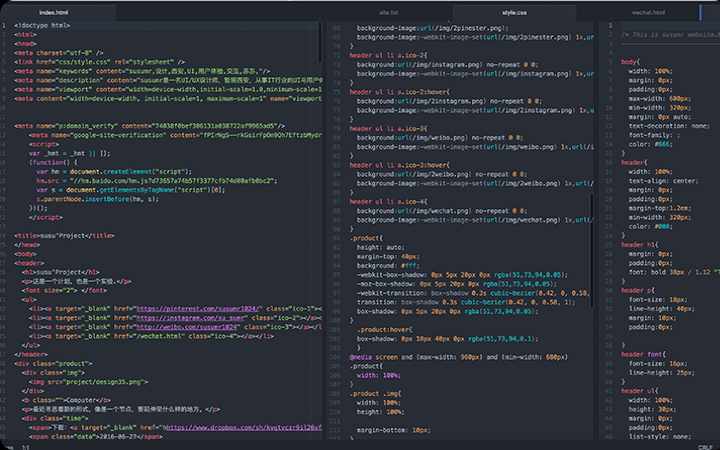720x450 pixels.
Task: Switch to the wechat.html tab
Action: pos(648,12)
